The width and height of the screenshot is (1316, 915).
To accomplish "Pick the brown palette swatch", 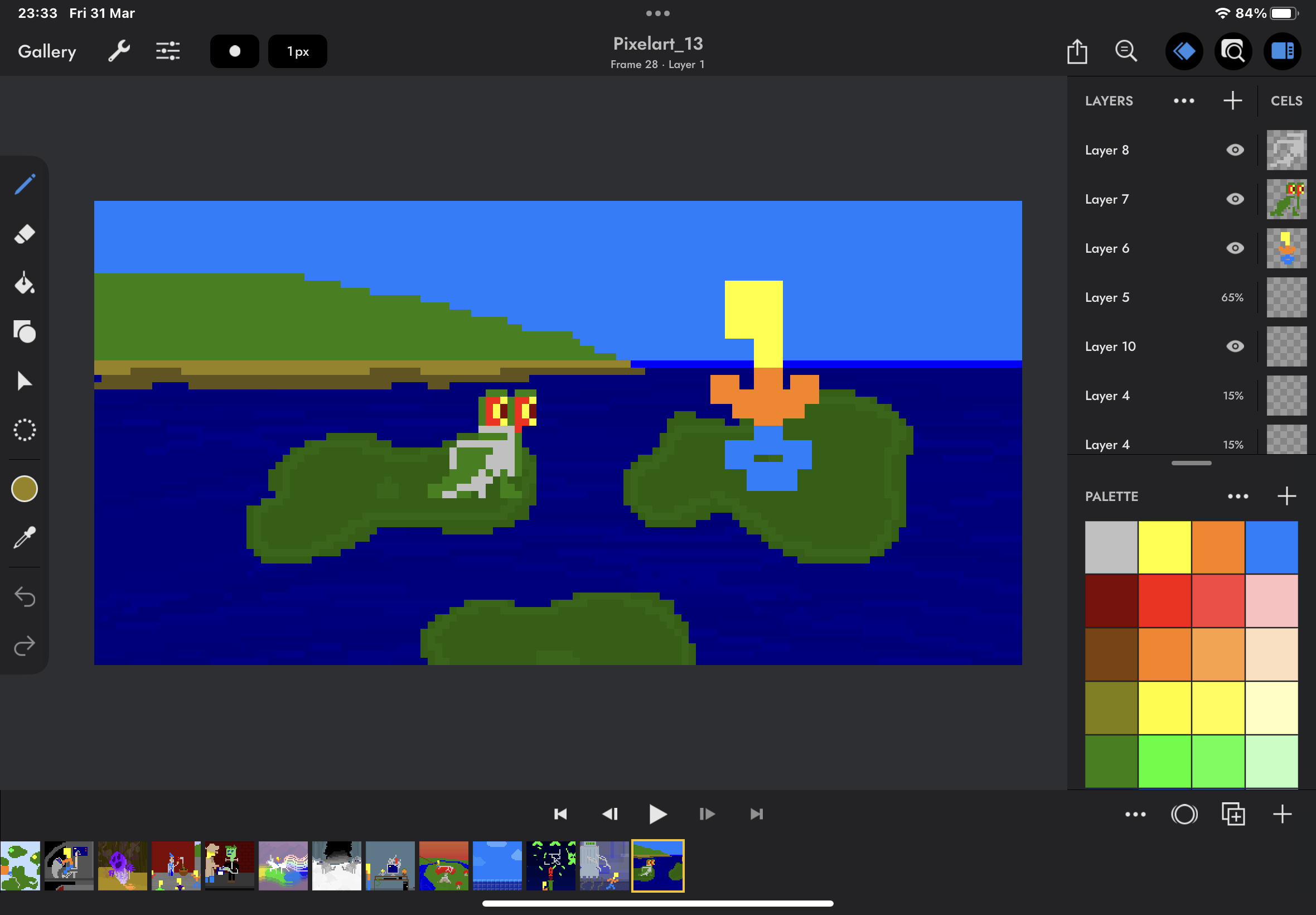I will pyautogui.click(x=1111, y=654).
